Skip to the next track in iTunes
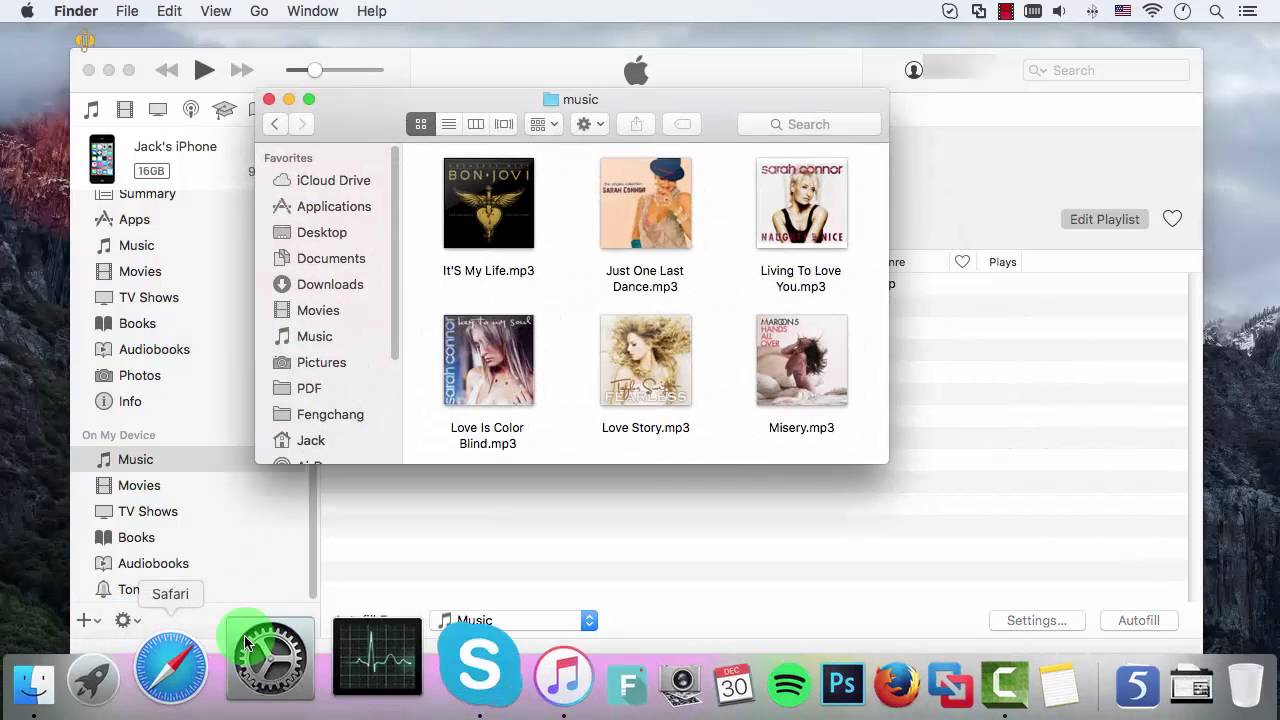The image size is (1280, 720). pyautogui.click(x=242, y=70)
